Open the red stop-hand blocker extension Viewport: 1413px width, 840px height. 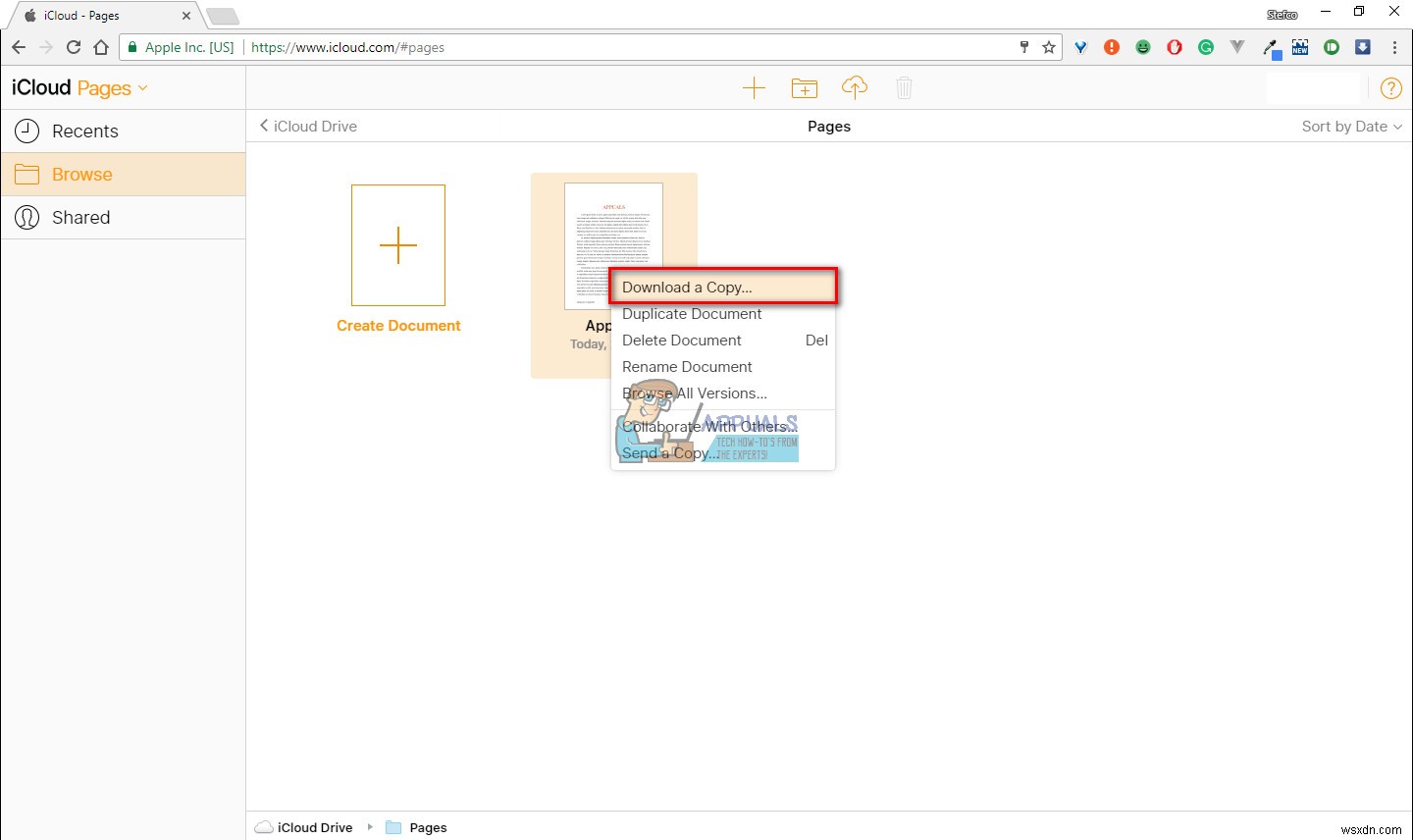pyautogui.click(x=1175, y=47)
